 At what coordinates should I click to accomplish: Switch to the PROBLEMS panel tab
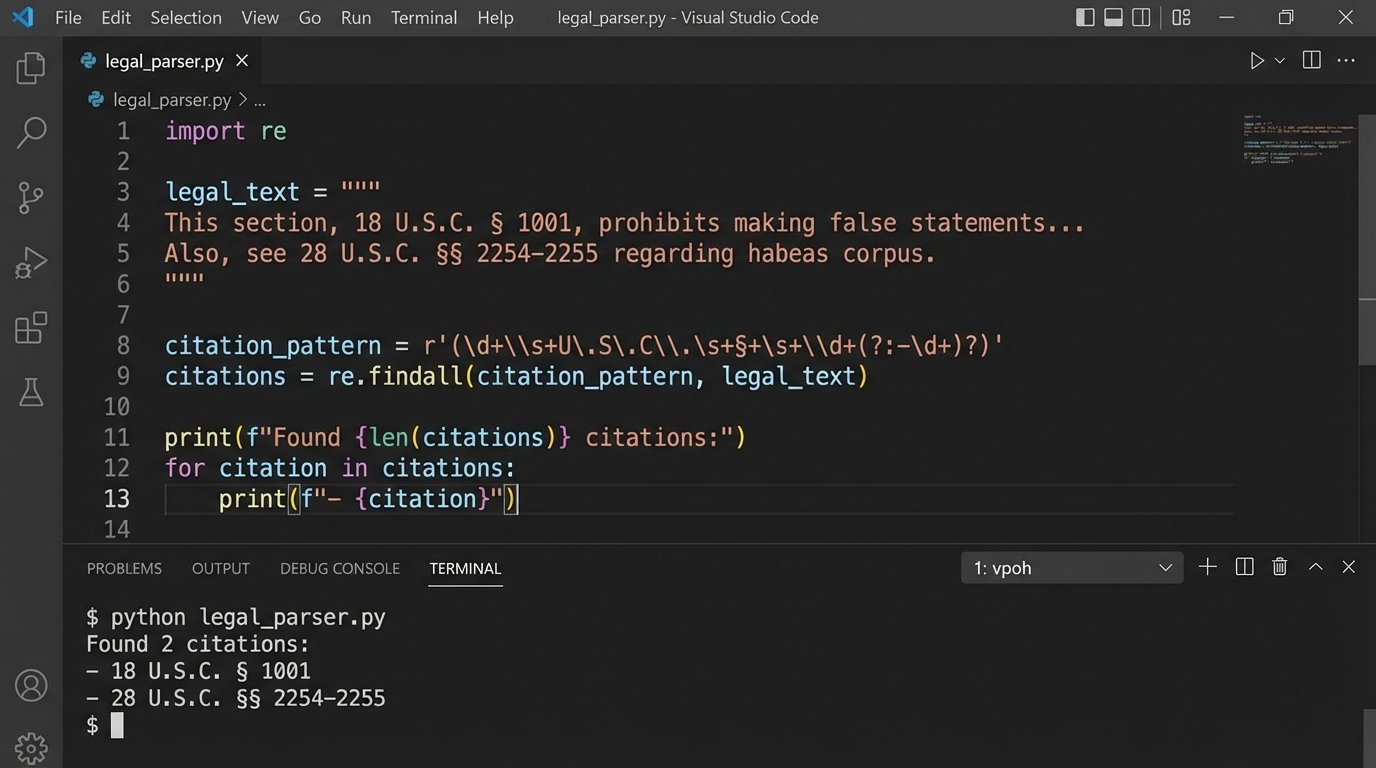tap(124, 568)
